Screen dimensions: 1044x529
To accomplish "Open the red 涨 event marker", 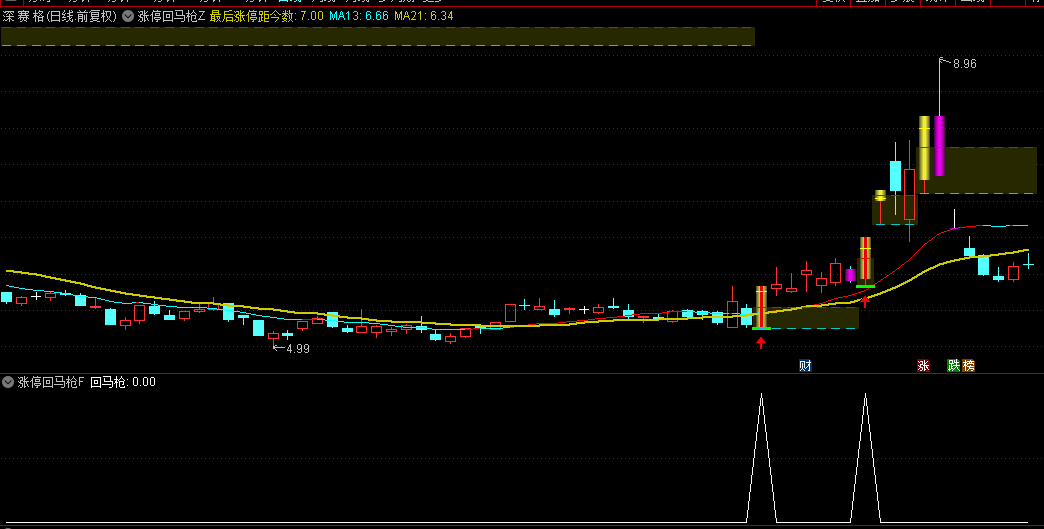I will 923,365.
